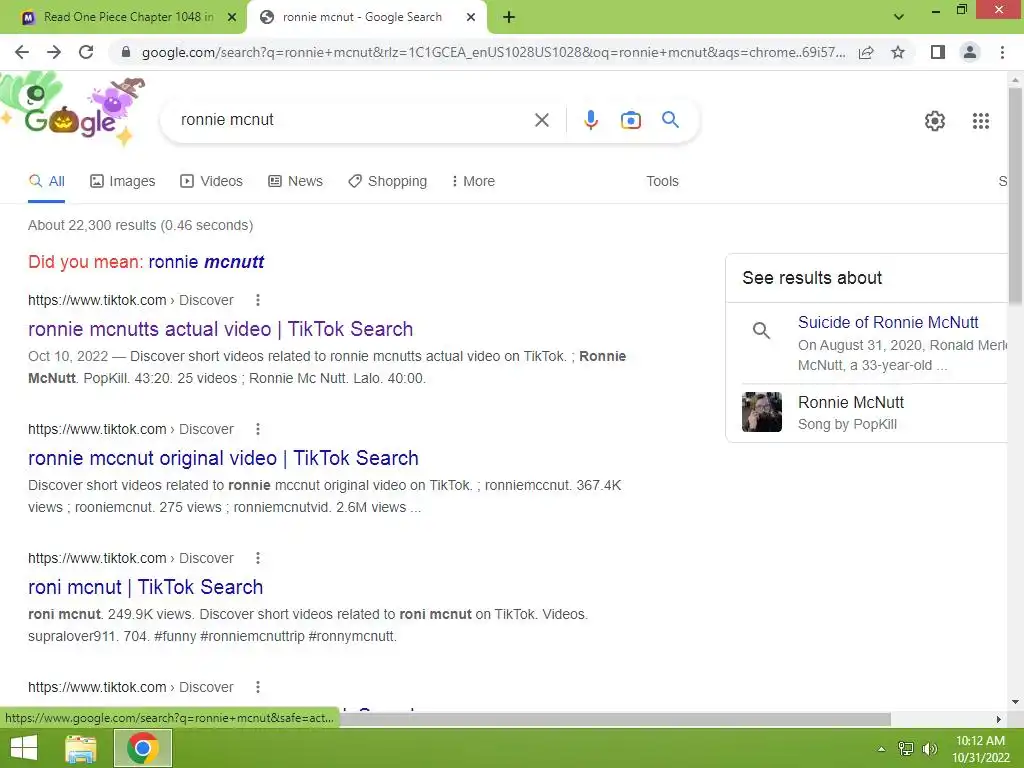The height and width of the screenshot is (768, 1024).
Task: Switch to News results
Action: pyautogui.click(x=295, y=182)
